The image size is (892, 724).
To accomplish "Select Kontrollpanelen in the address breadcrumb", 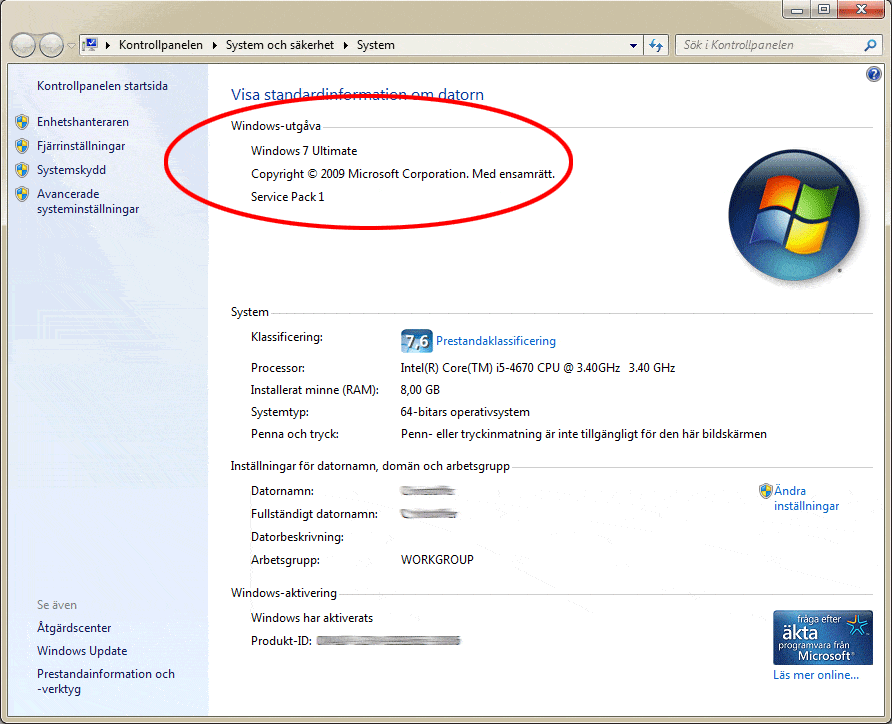I will (x=160, y=45).
